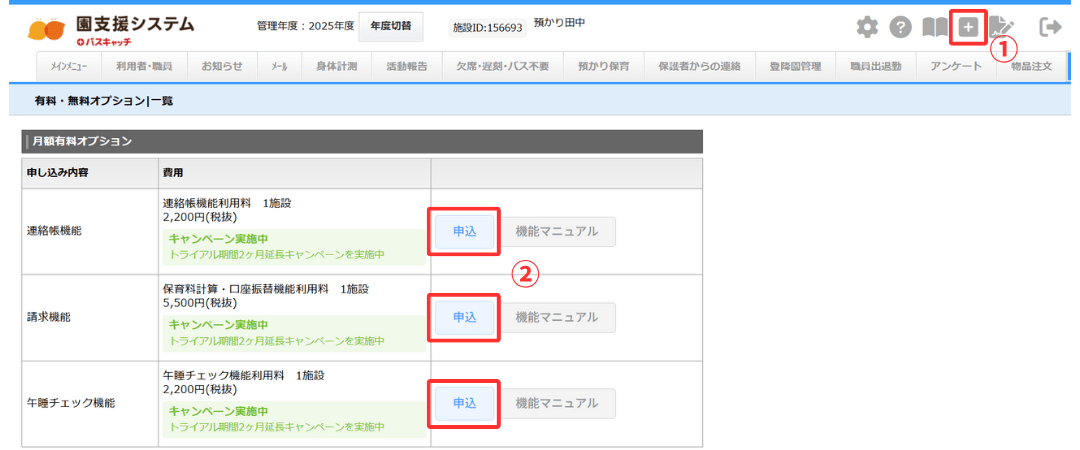Screen dimensions: 1080x450
Task: Select the 預かり保育 tab
Action: click(603, 67)
